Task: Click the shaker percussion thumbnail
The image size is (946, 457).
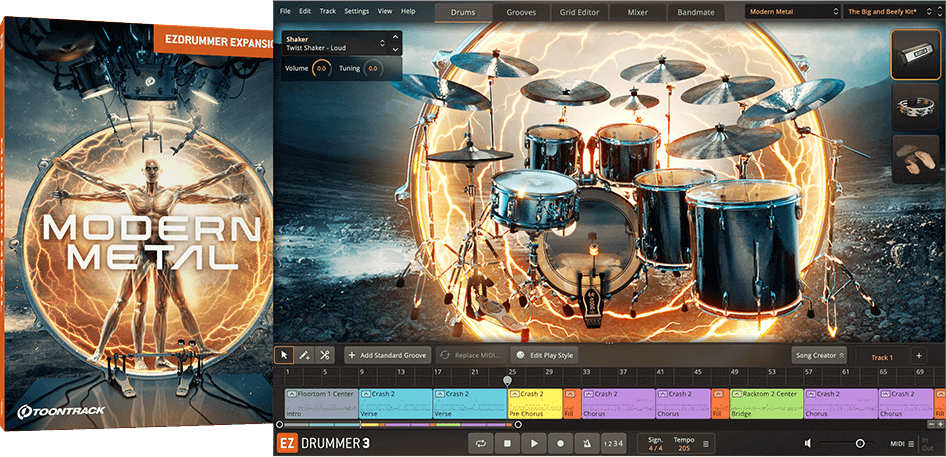Action: coord(915,54)
